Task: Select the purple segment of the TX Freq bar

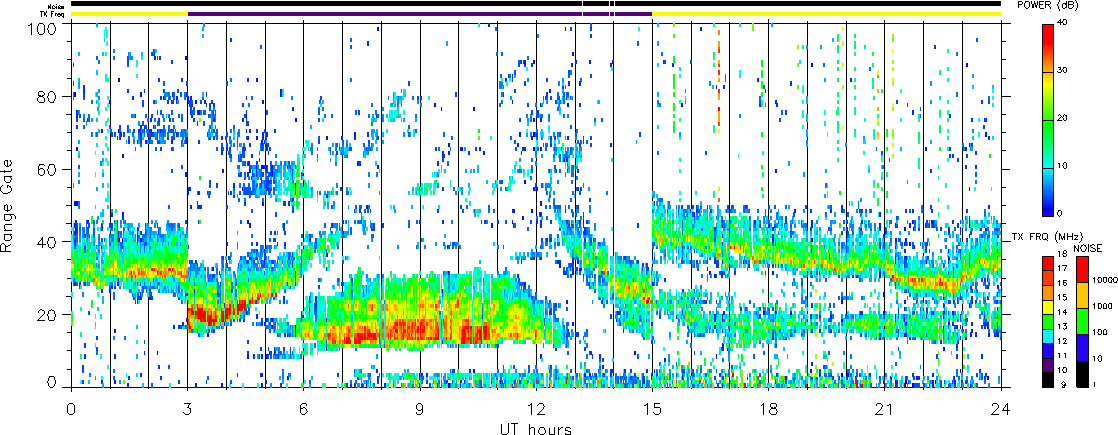Action: [420, 13]
